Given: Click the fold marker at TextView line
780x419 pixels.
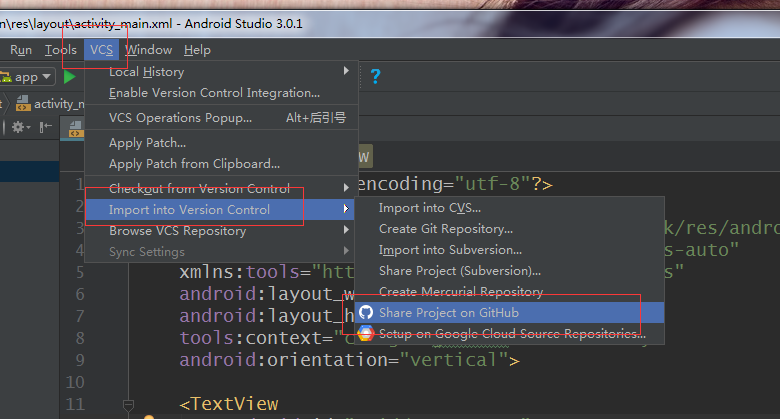Looking at the screenshot, I should tap(128, 405).
